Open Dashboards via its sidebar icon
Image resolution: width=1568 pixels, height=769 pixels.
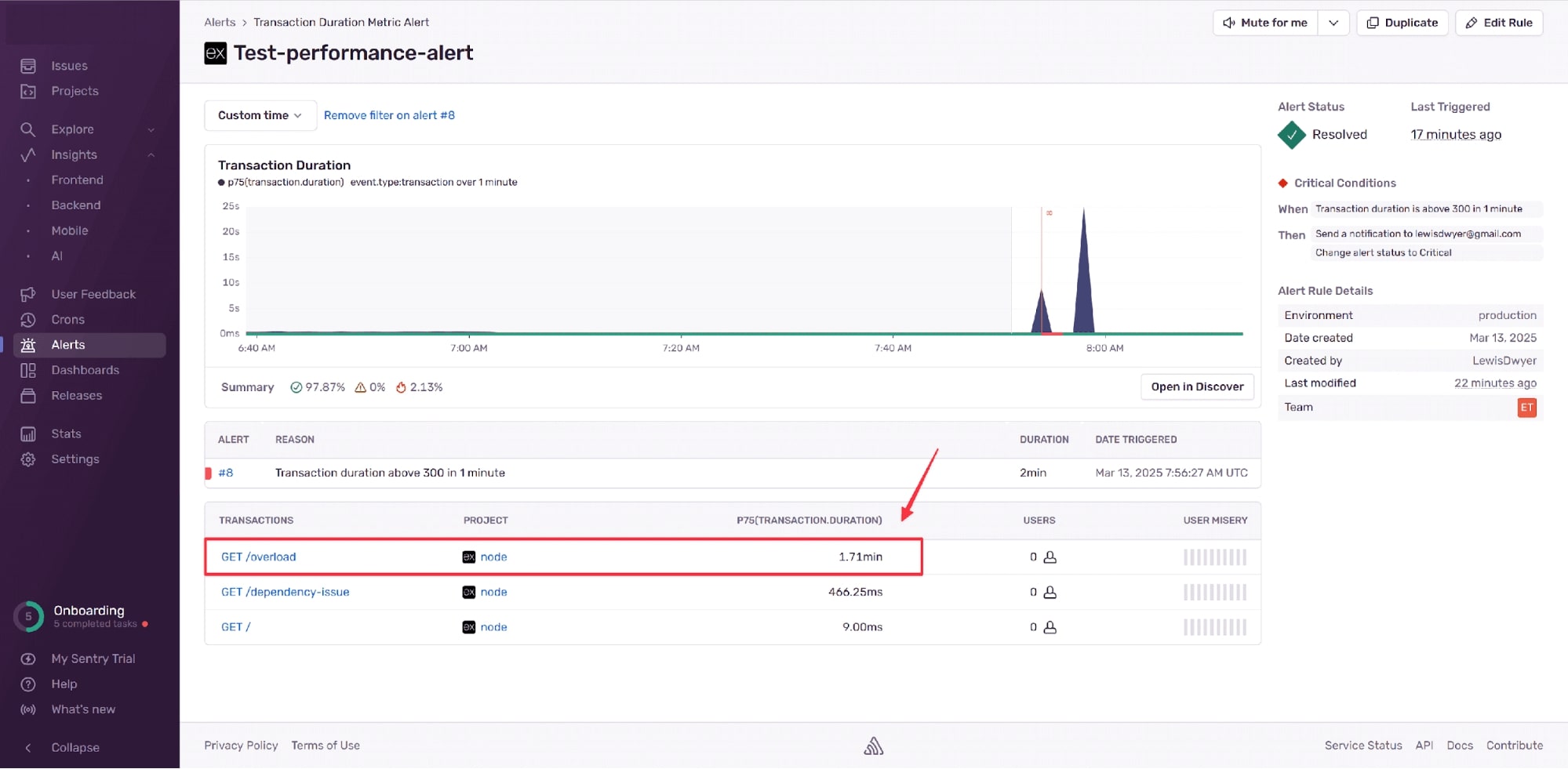click(x=28, y=370)
